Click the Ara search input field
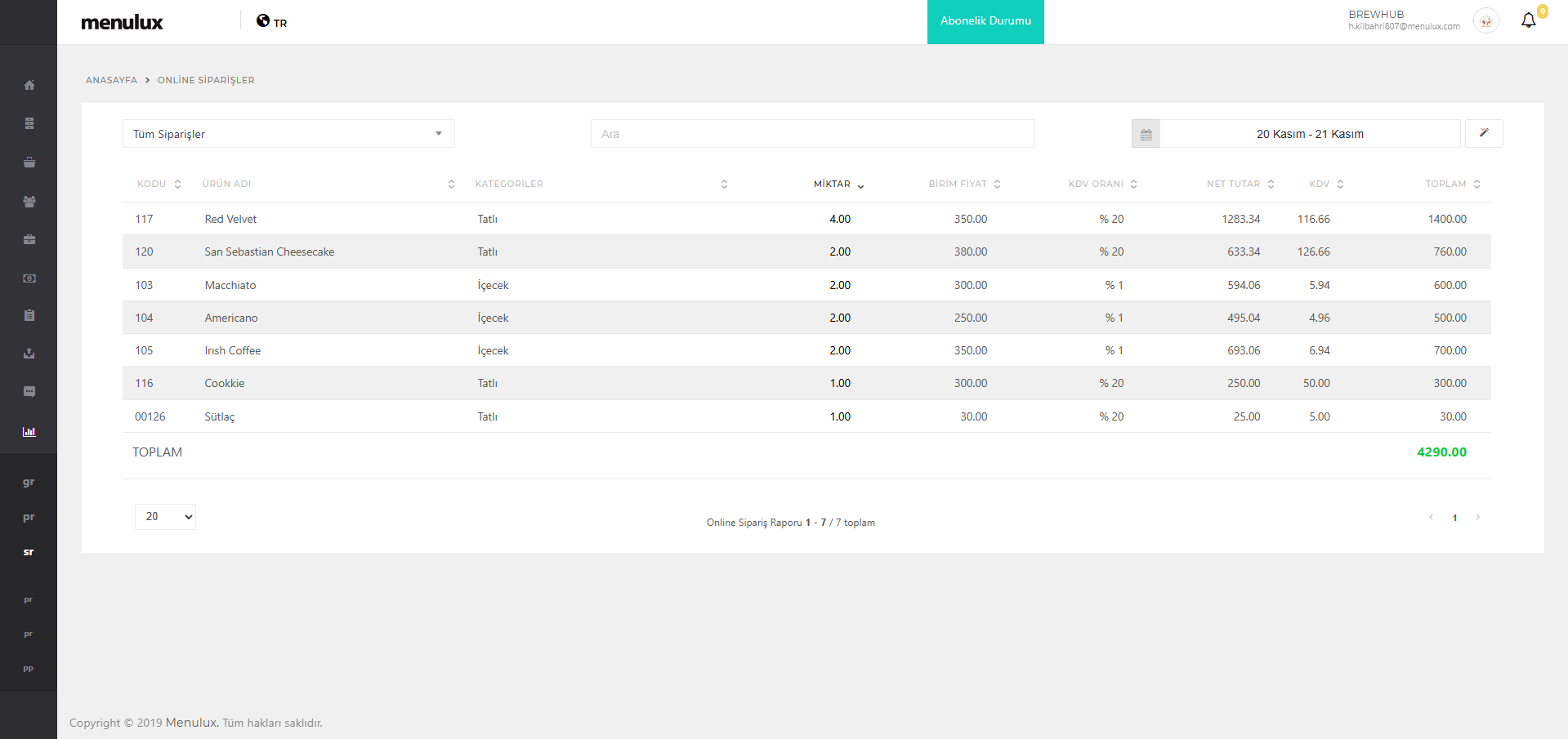1568x739 pixels. pos(812,134)
